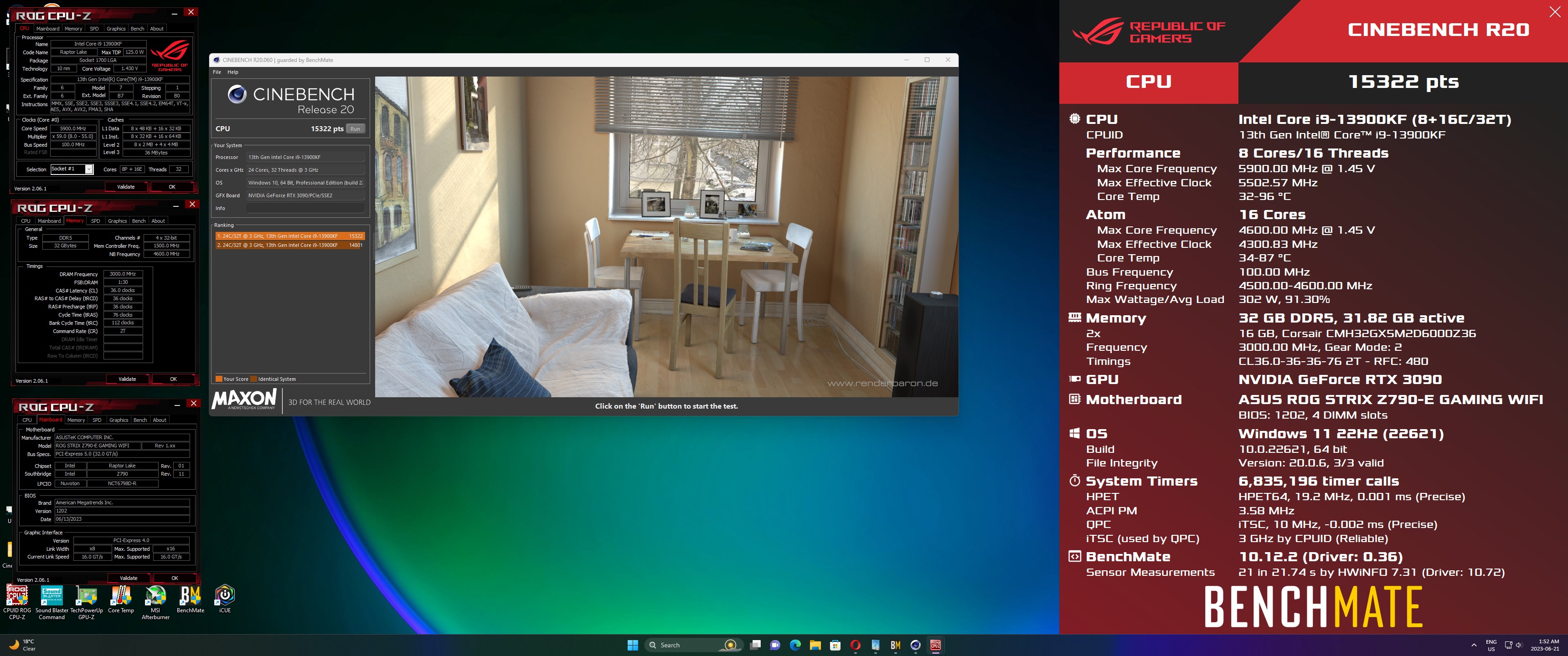Select ranking row with score 15322

[290, 236]
